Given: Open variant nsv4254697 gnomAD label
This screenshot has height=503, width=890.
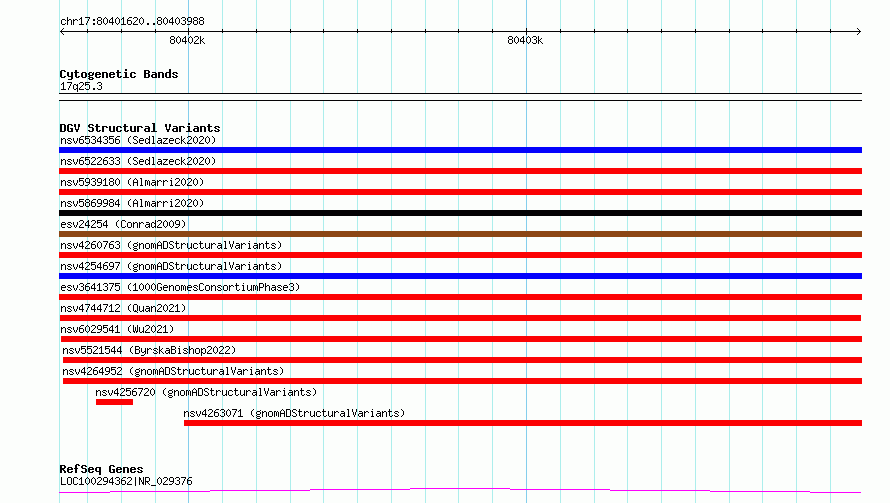Looking at the screenshot, I should pos(171,266).
